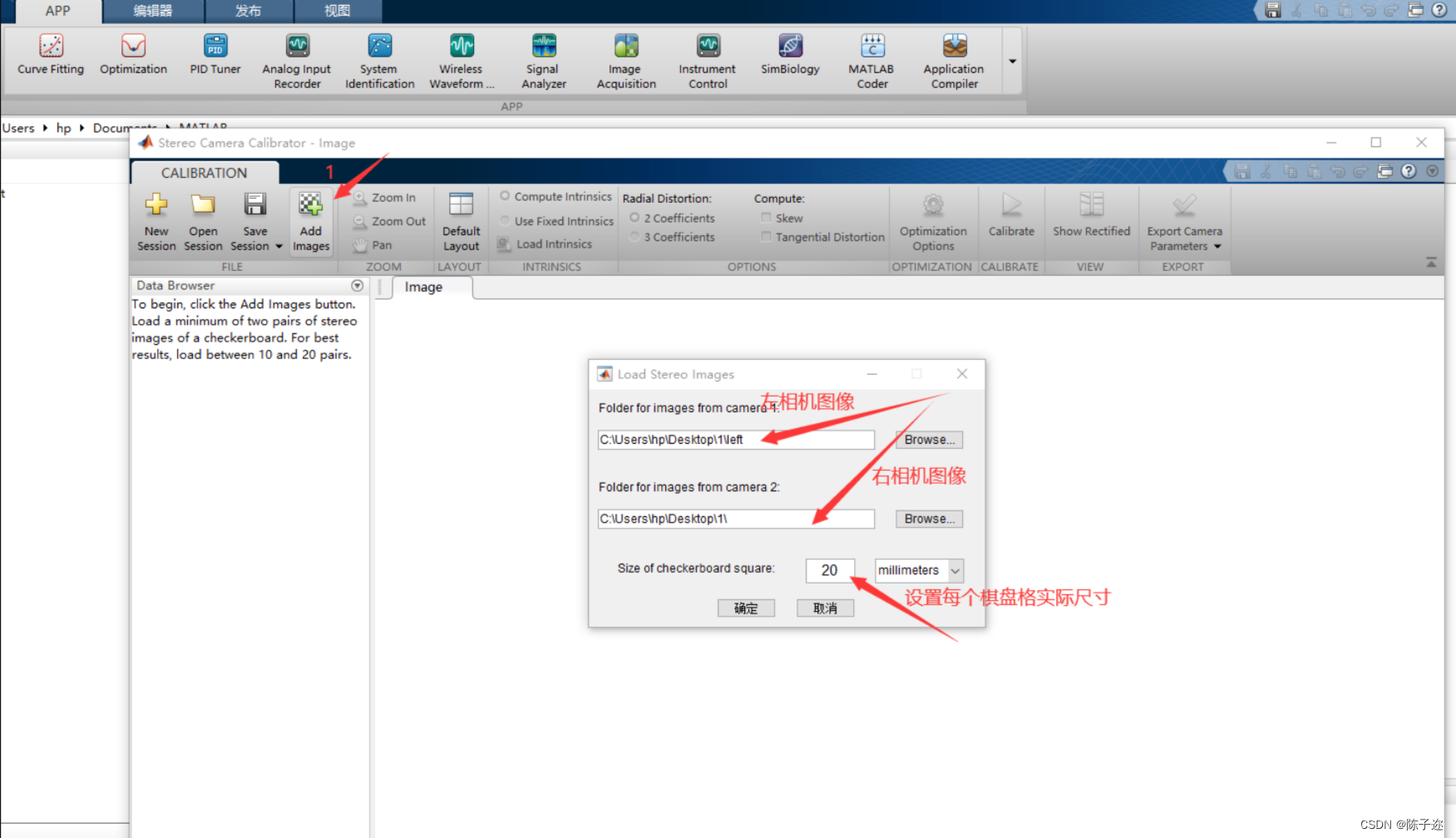Open Application Compiler app

954,62
